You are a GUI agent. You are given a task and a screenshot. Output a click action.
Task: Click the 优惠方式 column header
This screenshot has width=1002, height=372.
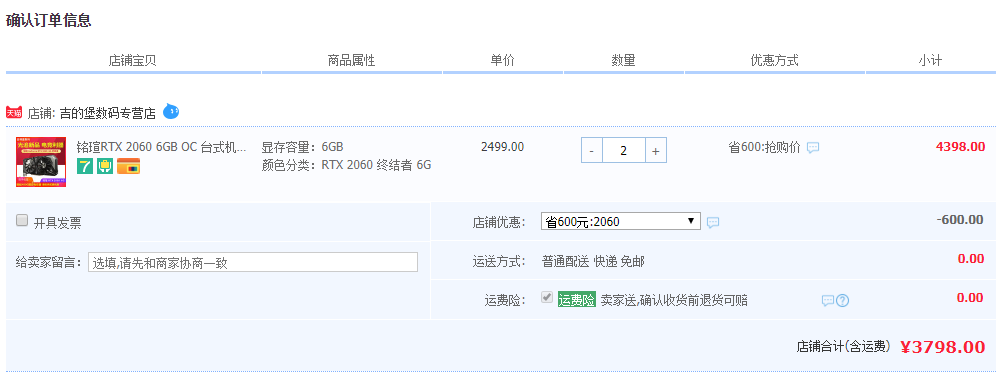coord(775,61)
